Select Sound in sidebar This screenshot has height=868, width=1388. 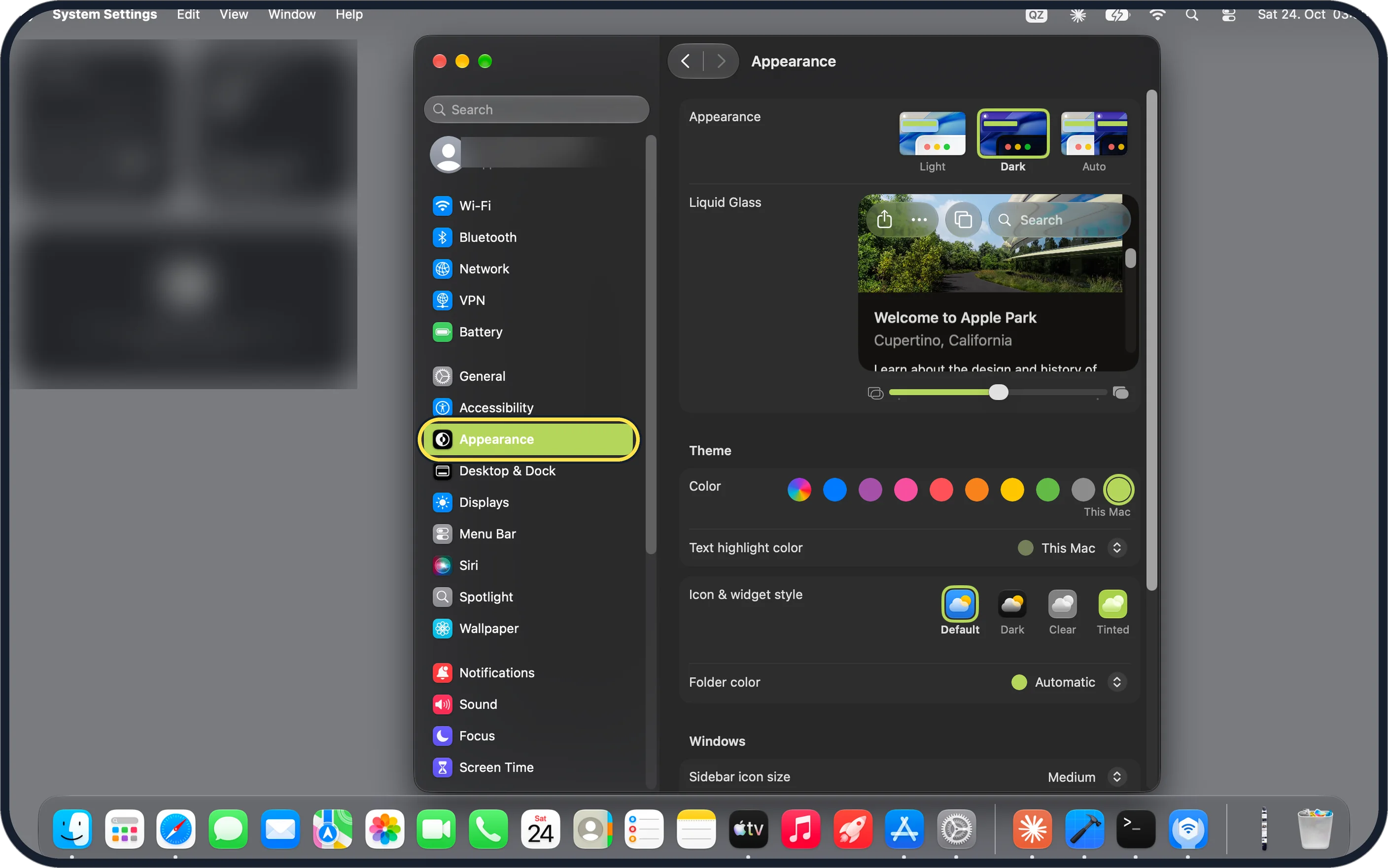tap(528, 704)
